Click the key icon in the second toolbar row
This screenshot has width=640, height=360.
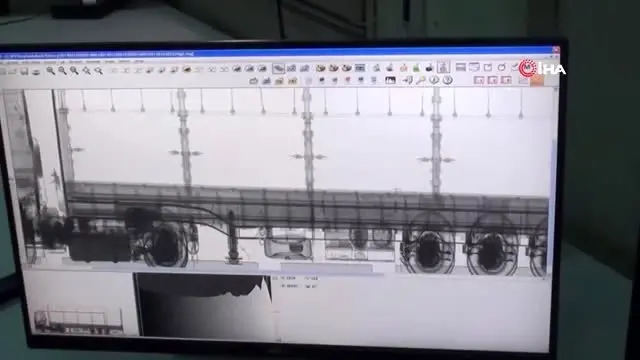(x=421, y=80)
